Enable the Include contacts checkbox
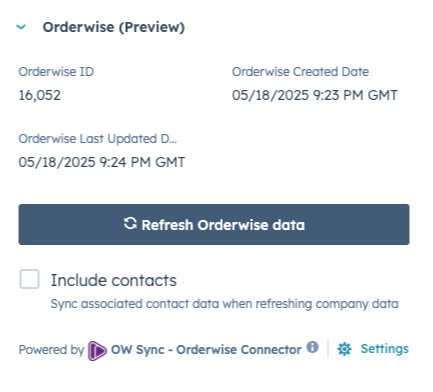 tap(29, 279)
